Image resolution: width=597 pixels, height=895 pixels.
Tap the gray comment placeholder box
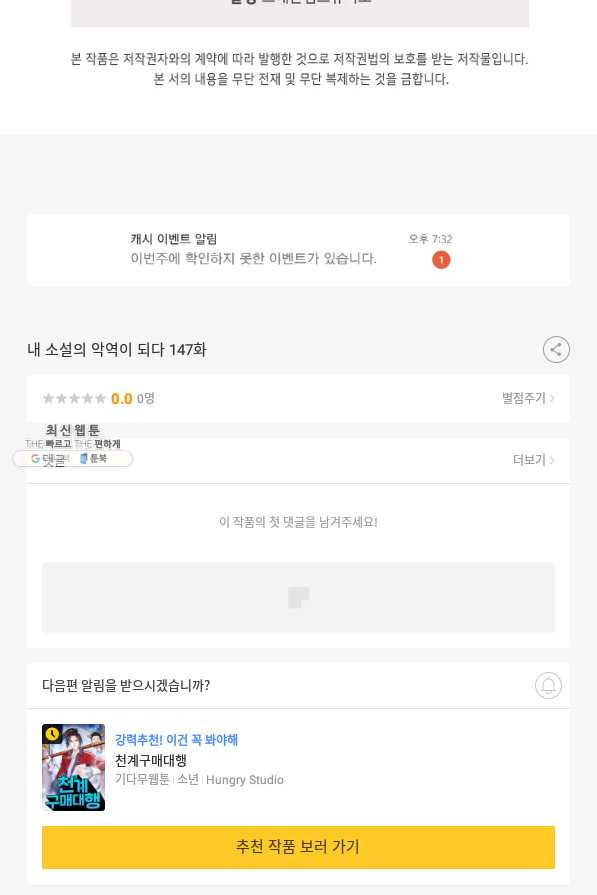tap(298, 597)
